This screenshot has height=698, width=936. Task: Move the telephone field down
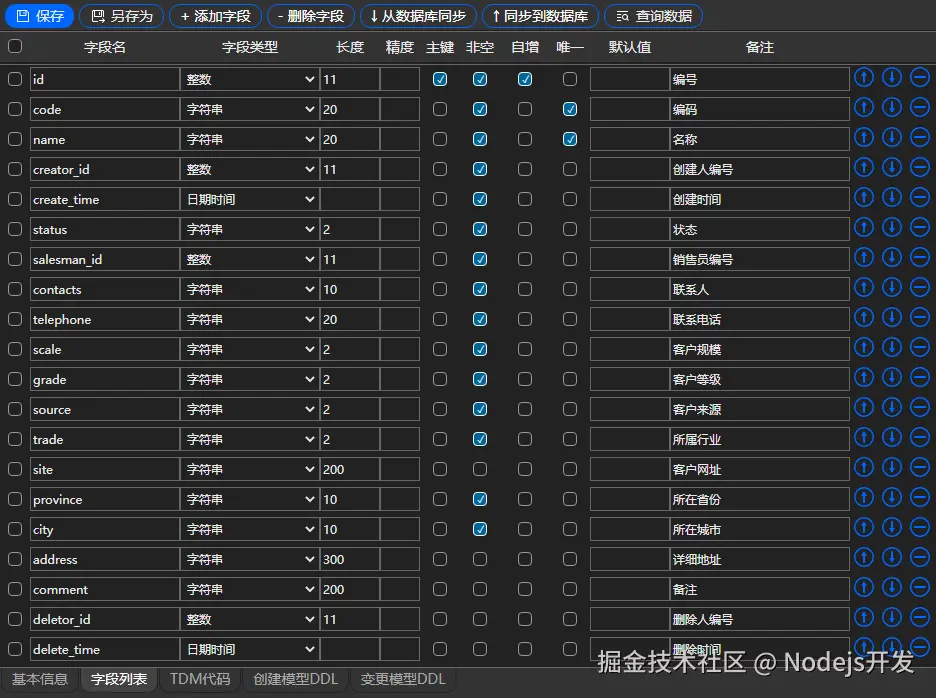coord(891,317)
